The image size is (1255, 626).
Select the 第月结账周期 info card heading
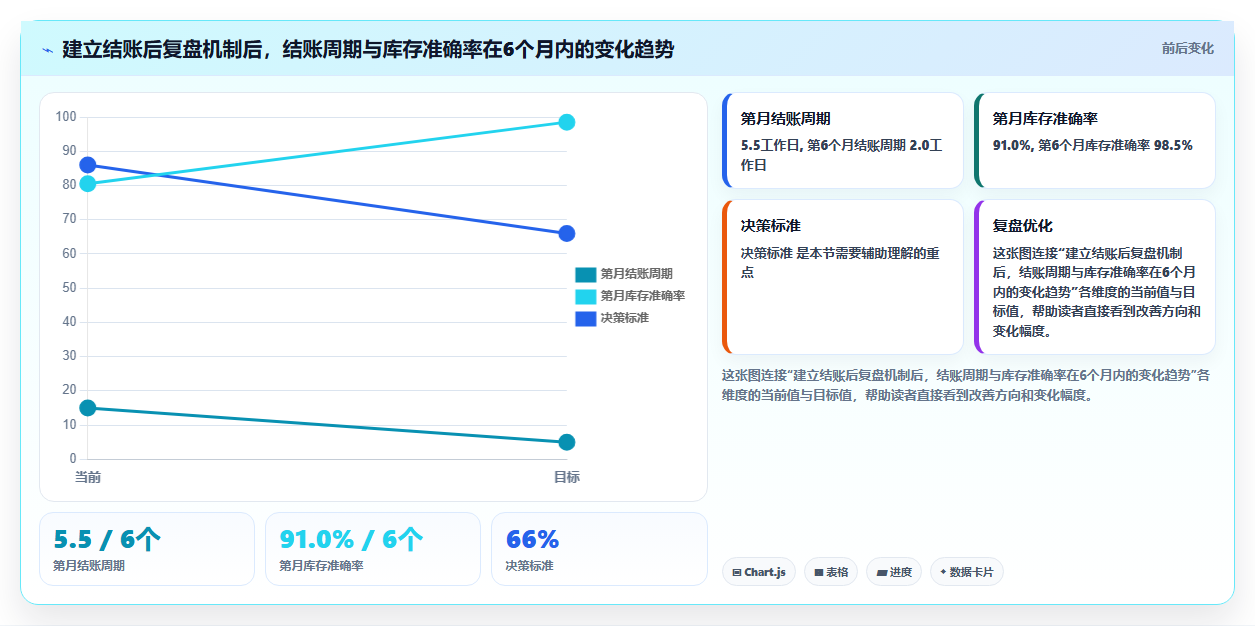786,118
